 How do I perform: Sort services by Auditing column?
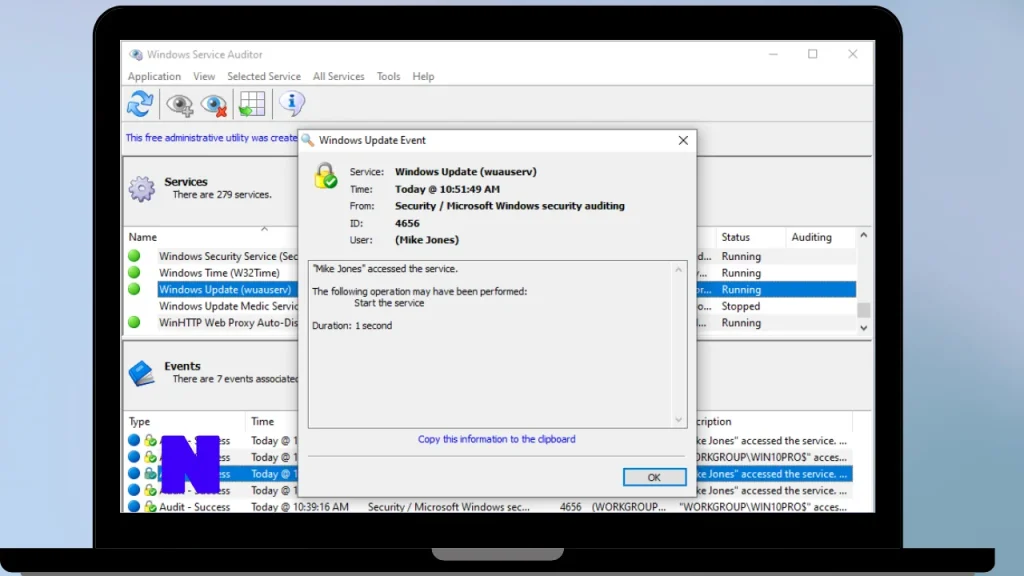(x=811, y=237)
